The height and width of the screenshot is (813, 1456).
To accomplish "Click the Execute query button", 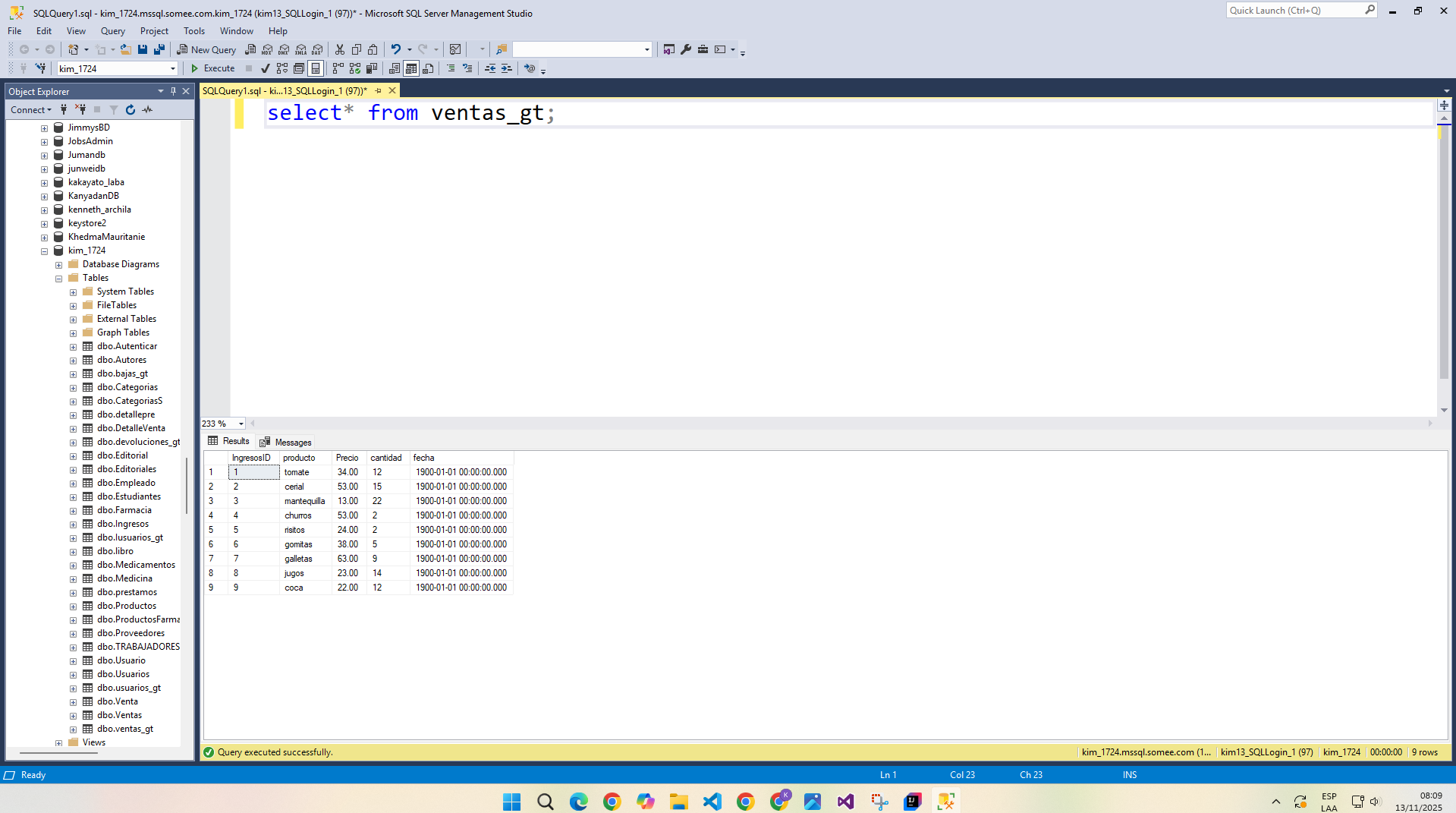I will [x=212, y=68].
